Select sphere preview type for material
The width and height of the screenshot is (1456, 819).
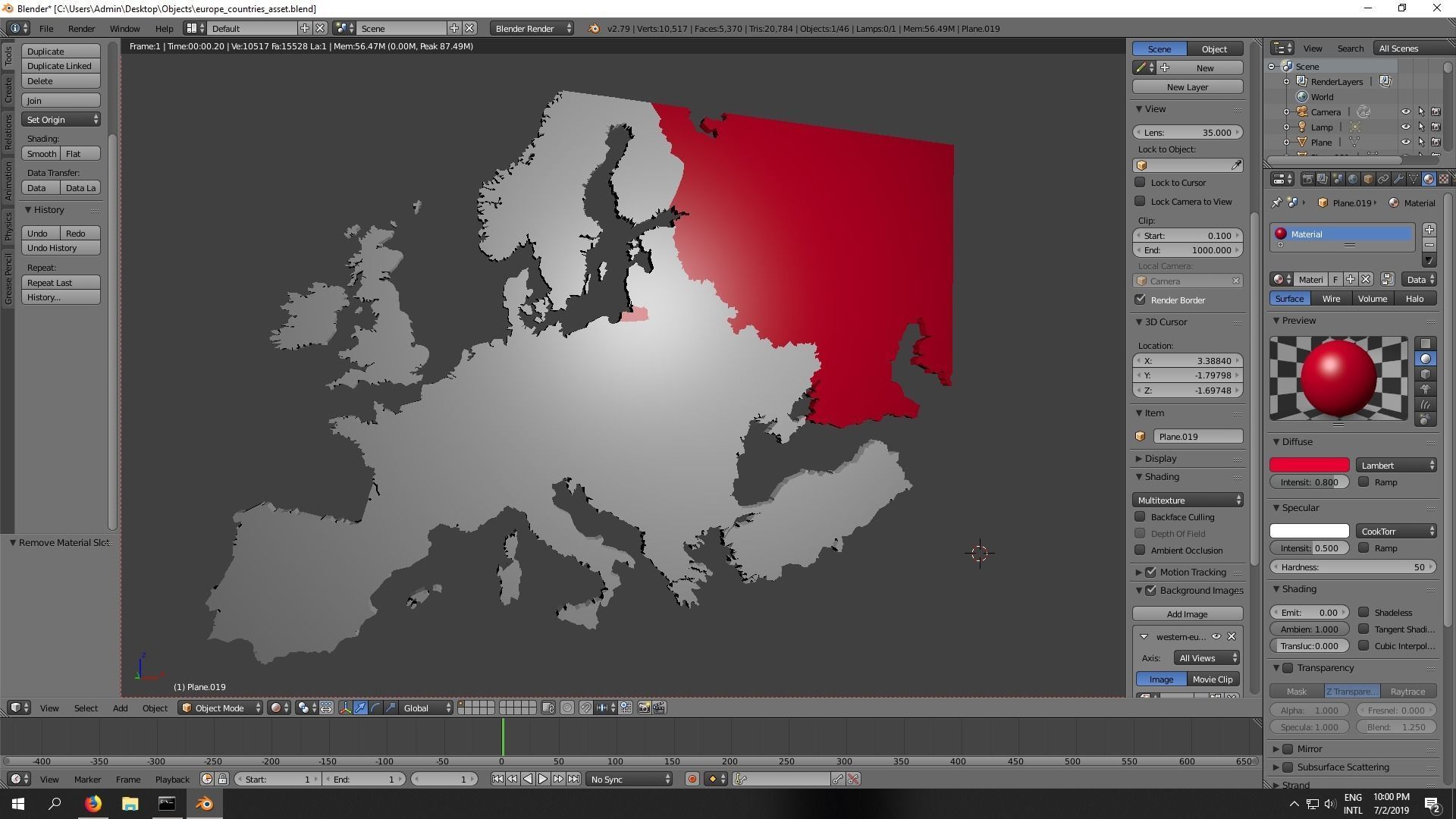click(x=1426, y=359)
